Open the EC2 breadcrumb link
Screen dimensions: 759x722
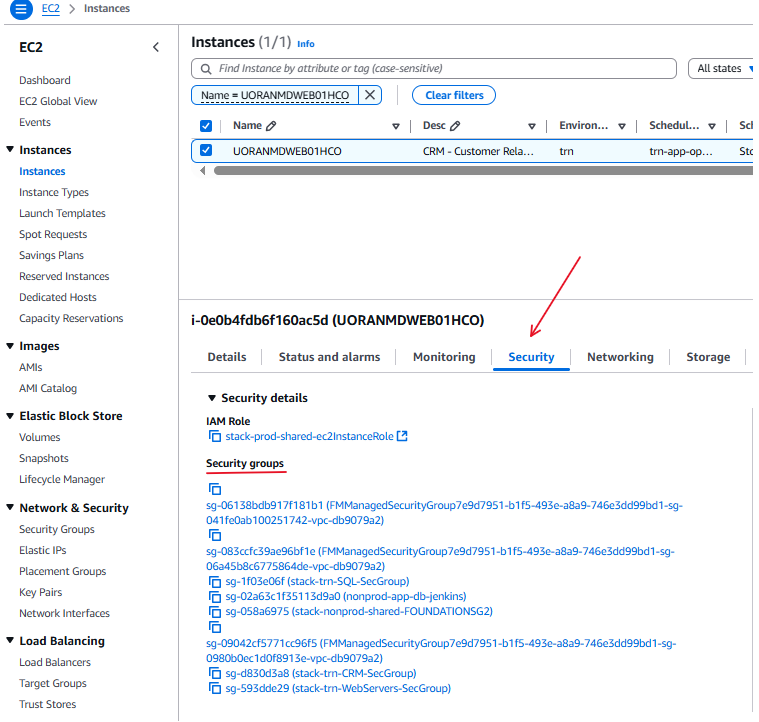[x=50, y=9]
